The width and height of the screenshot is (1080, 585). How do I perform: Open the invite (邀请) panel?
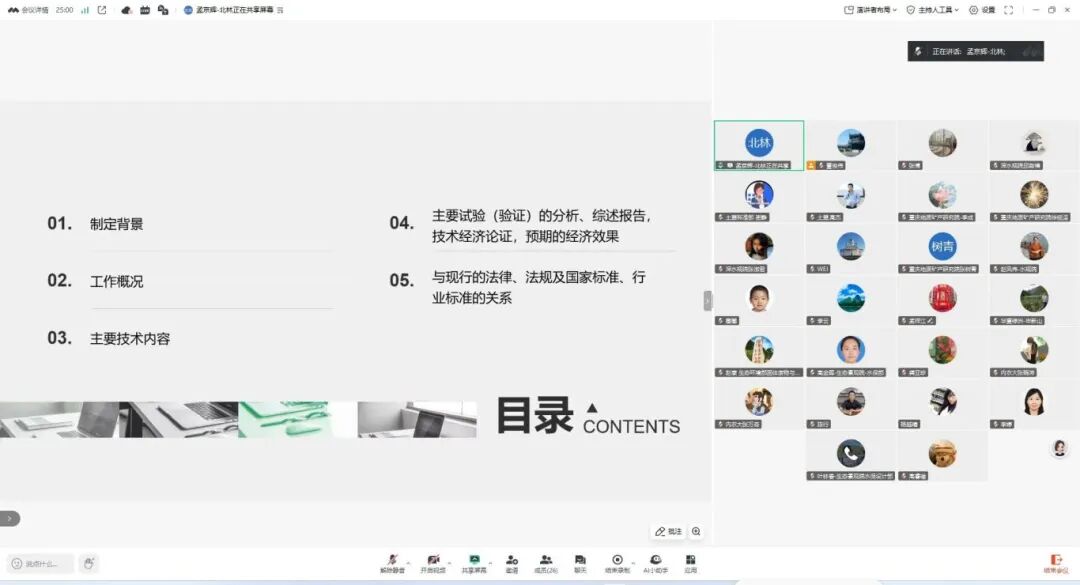pyautogui.click(x=511, y=560)
